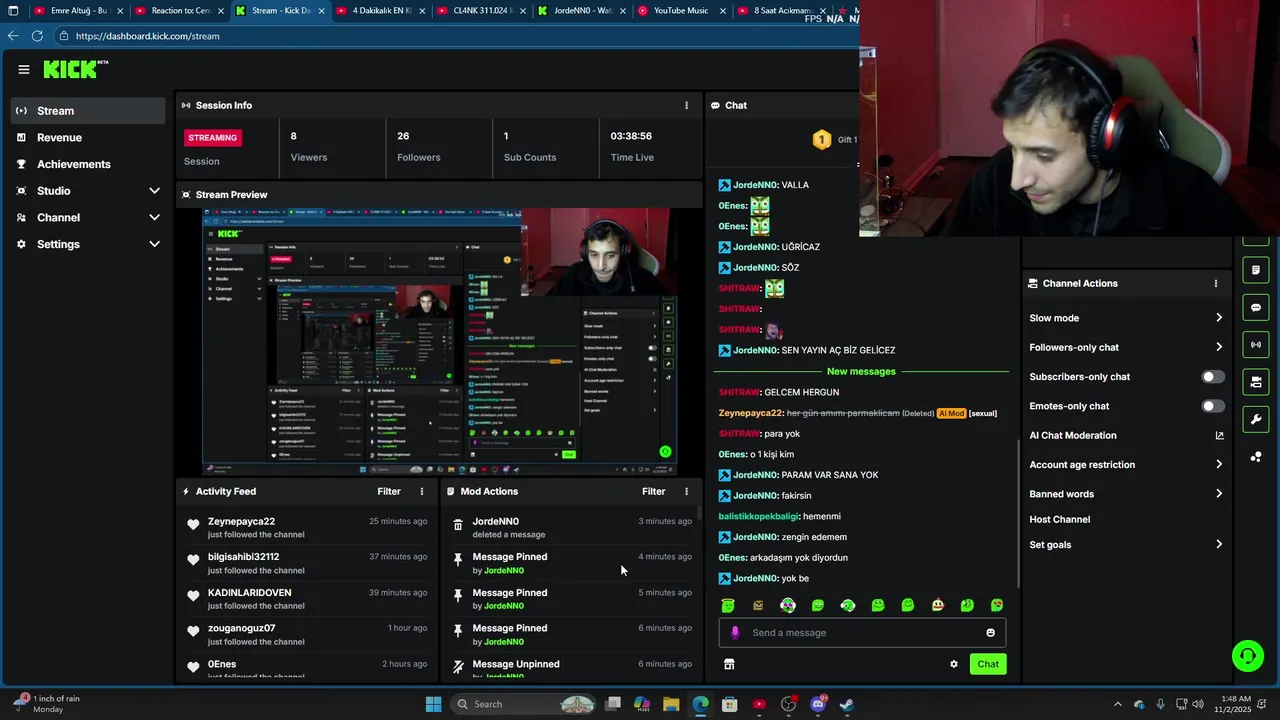Toggle Emotes-only chat switch

(1212, 406)
